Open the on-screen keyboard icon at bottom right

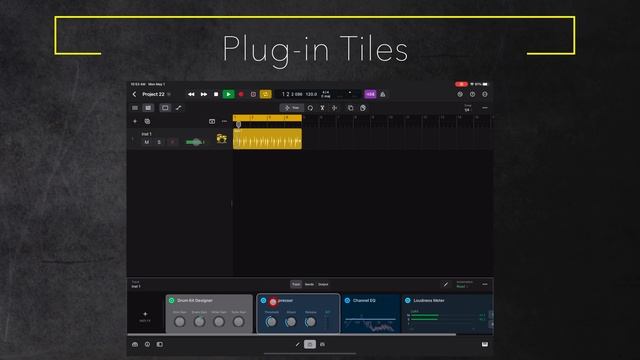click(x=485, y=344)
